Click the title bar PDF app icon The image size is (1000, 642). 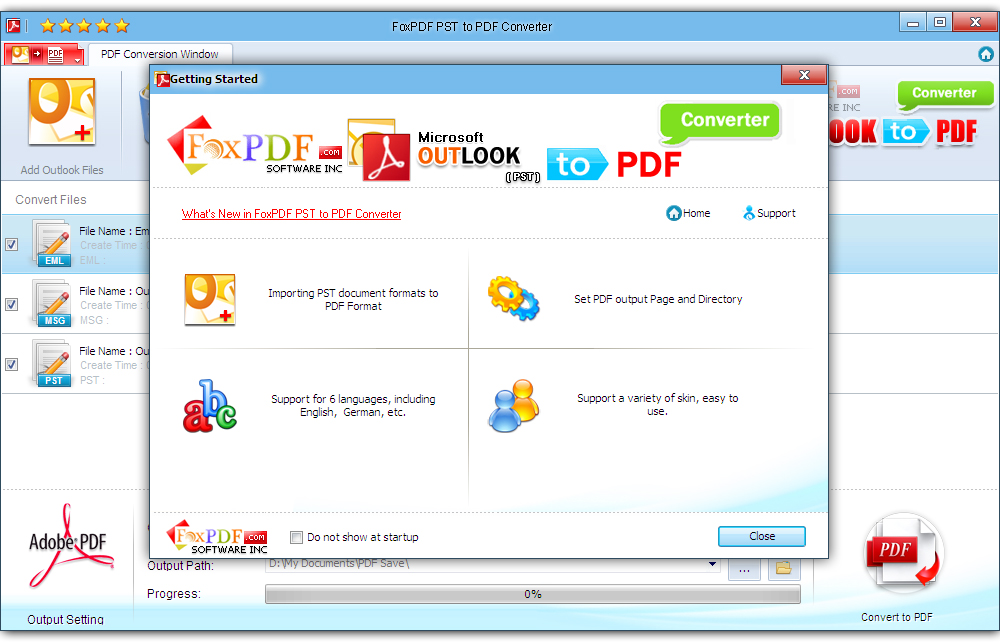coord(13,26)
